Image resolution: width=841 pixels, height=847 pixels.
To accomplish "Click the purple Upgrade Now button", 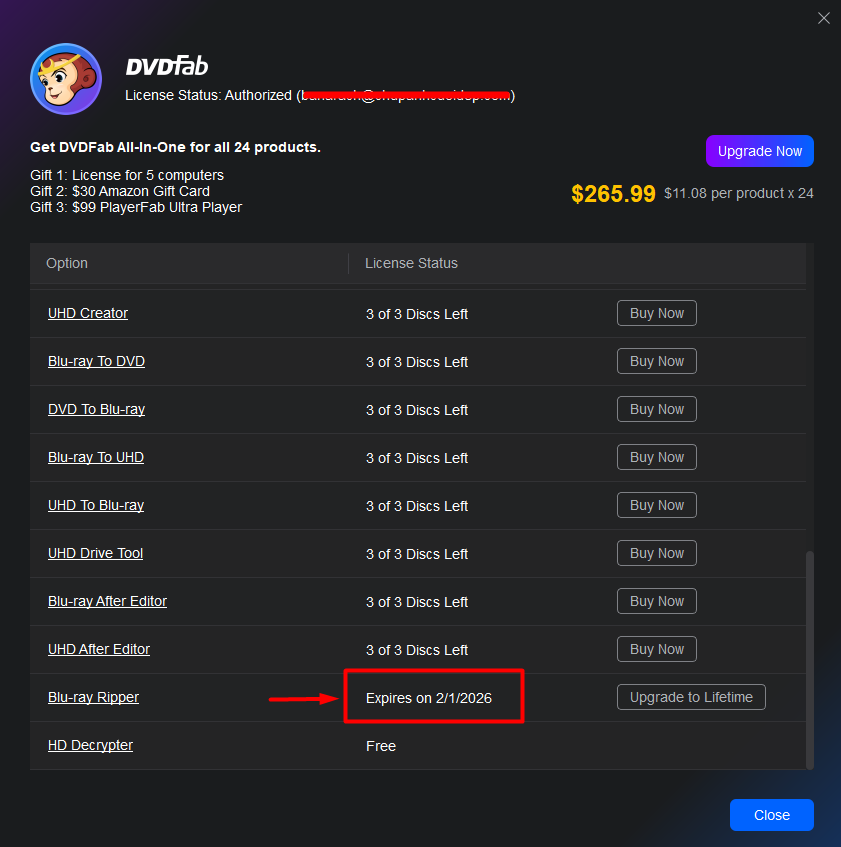I will (759, 151).
